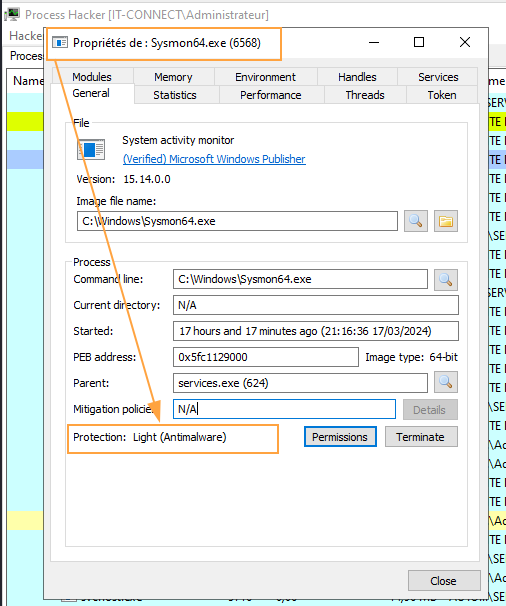Switch to the Statistics tab
This screenshot has width=506, height=606.
(x=175, y=95)
